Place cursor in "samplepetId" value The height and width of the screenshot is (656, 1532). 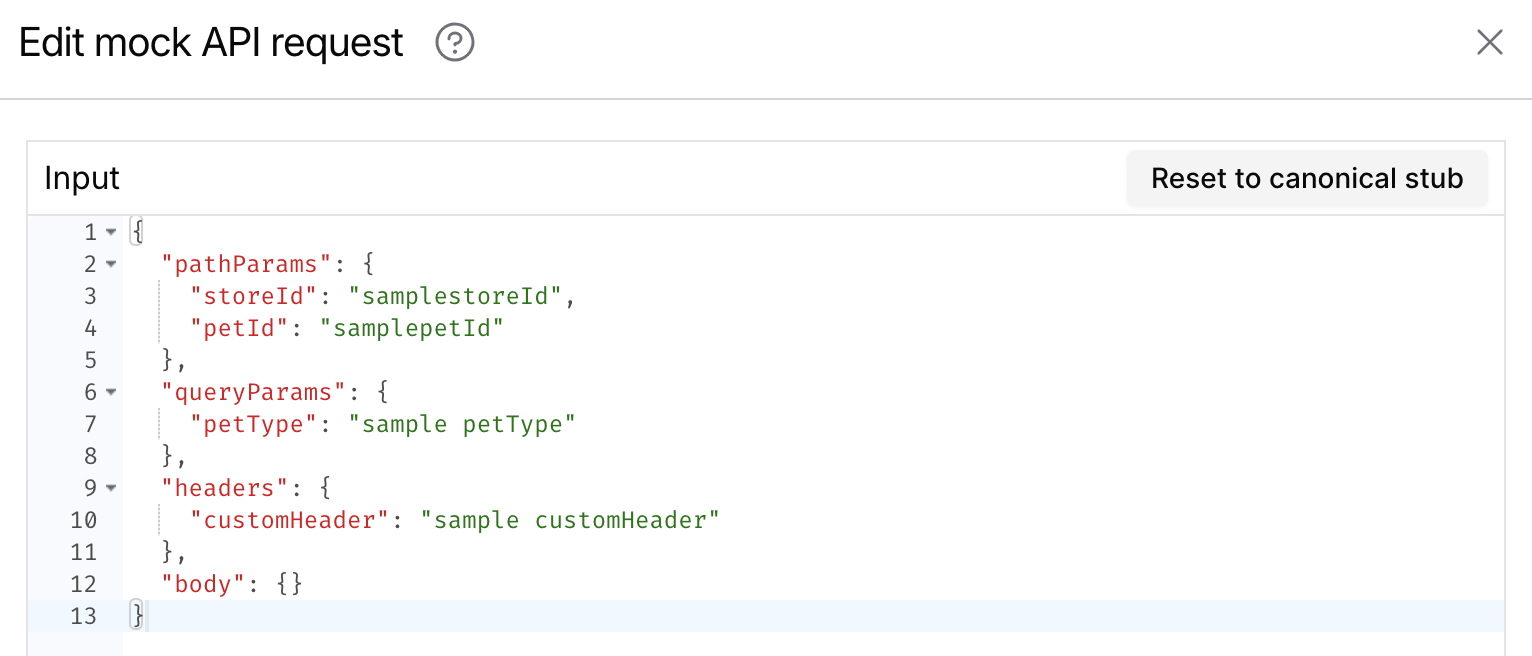[x=411, y=328]
